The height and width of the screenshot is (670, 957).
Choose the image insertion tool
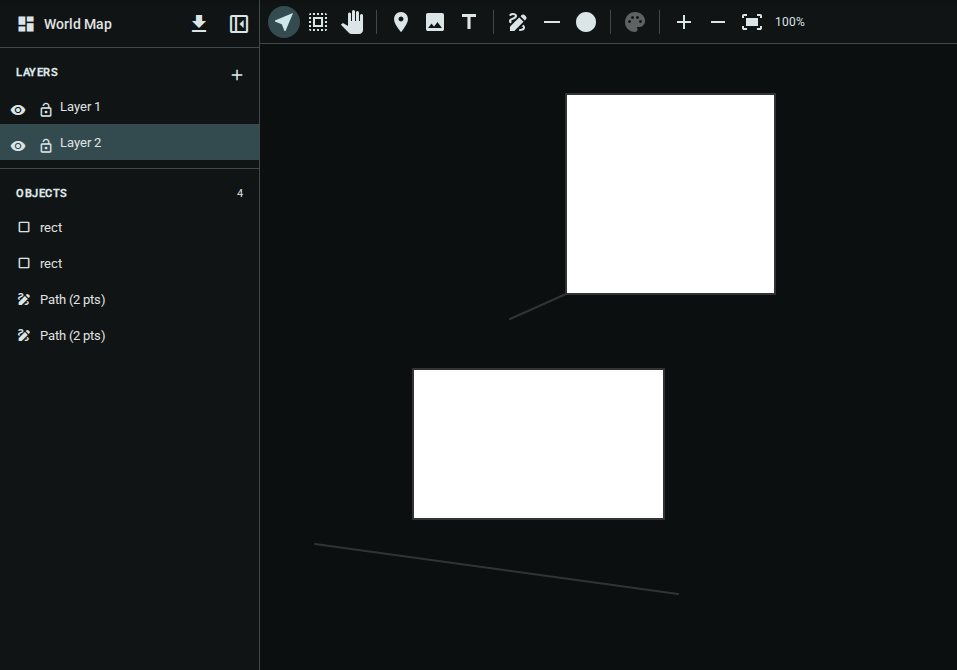point(434,21)
